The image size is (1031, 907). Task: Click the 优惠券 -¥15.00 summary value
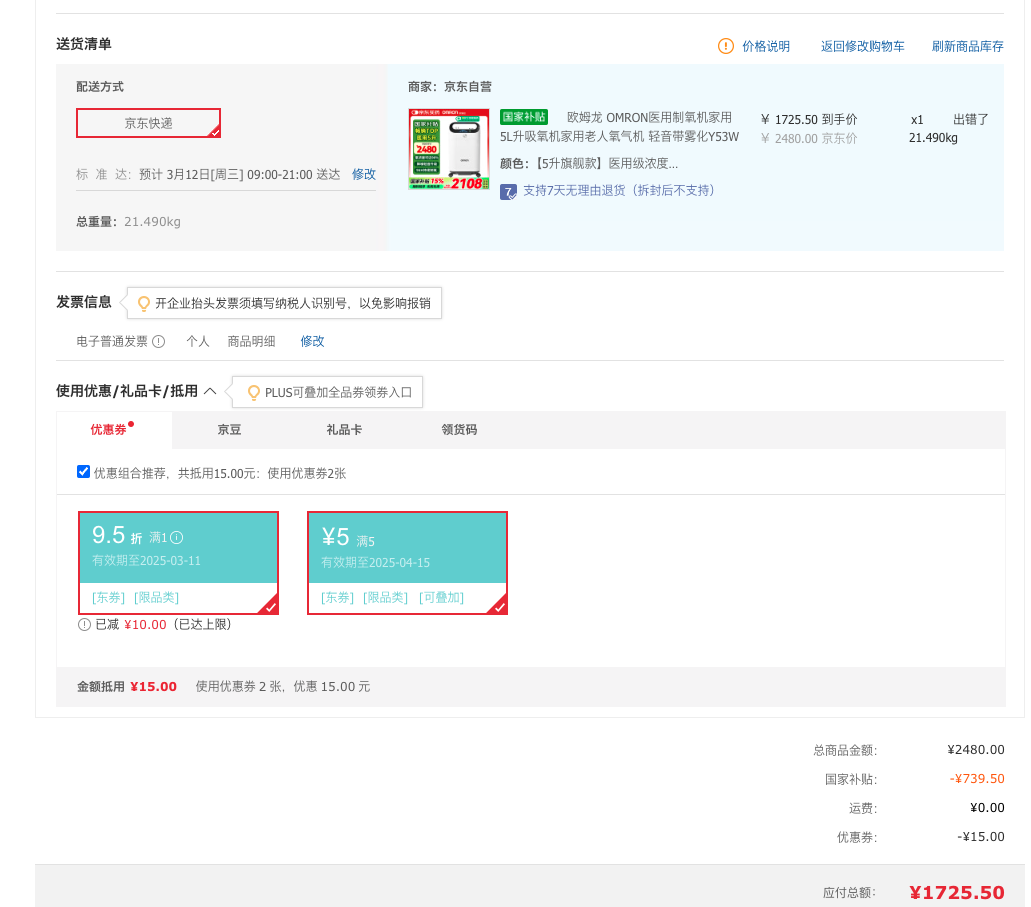[x=981, y=837]
